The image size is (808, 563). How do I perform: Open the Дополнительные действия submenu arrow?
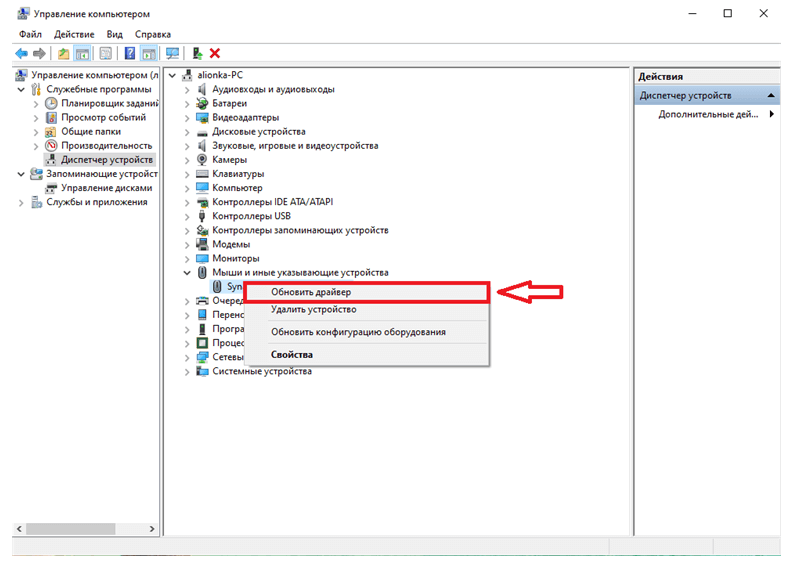(771, 114)
